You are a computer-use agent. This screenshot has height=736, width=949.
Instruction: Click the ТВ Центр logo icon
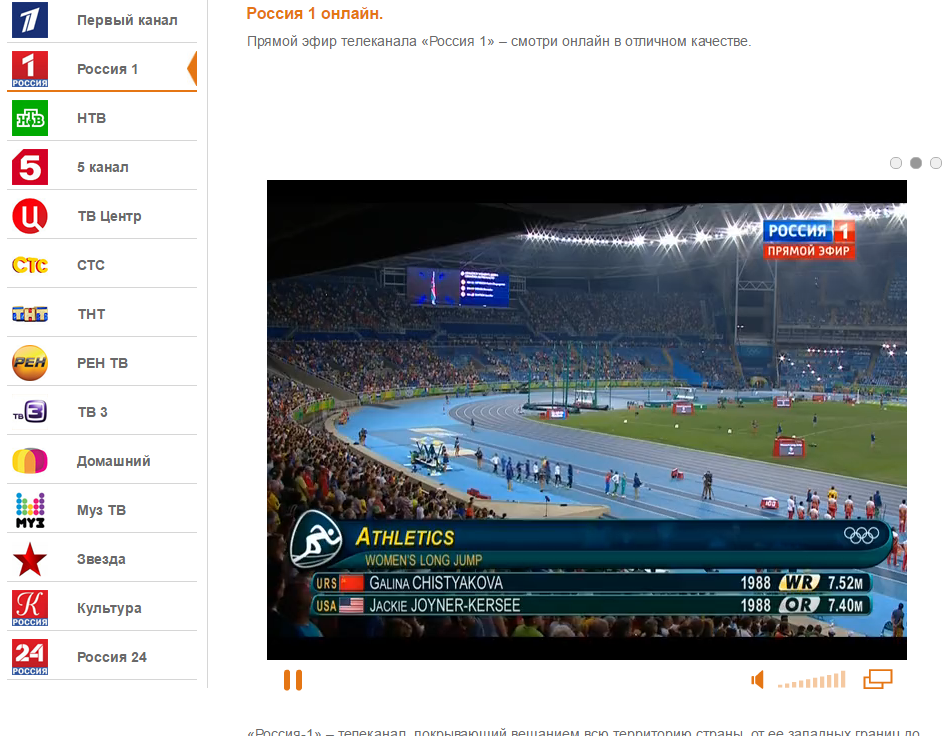coord(30,216)
